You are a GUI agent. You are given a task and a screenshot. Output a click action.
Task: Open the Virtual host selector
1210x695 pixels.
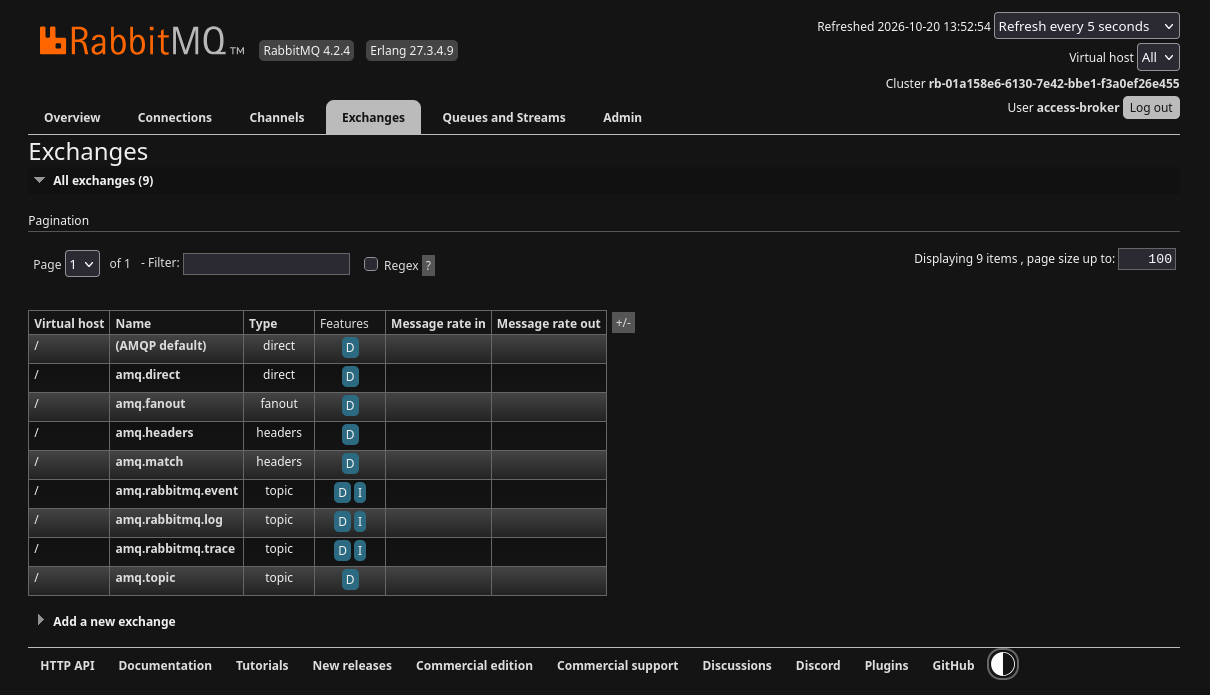click(1158, 57)
